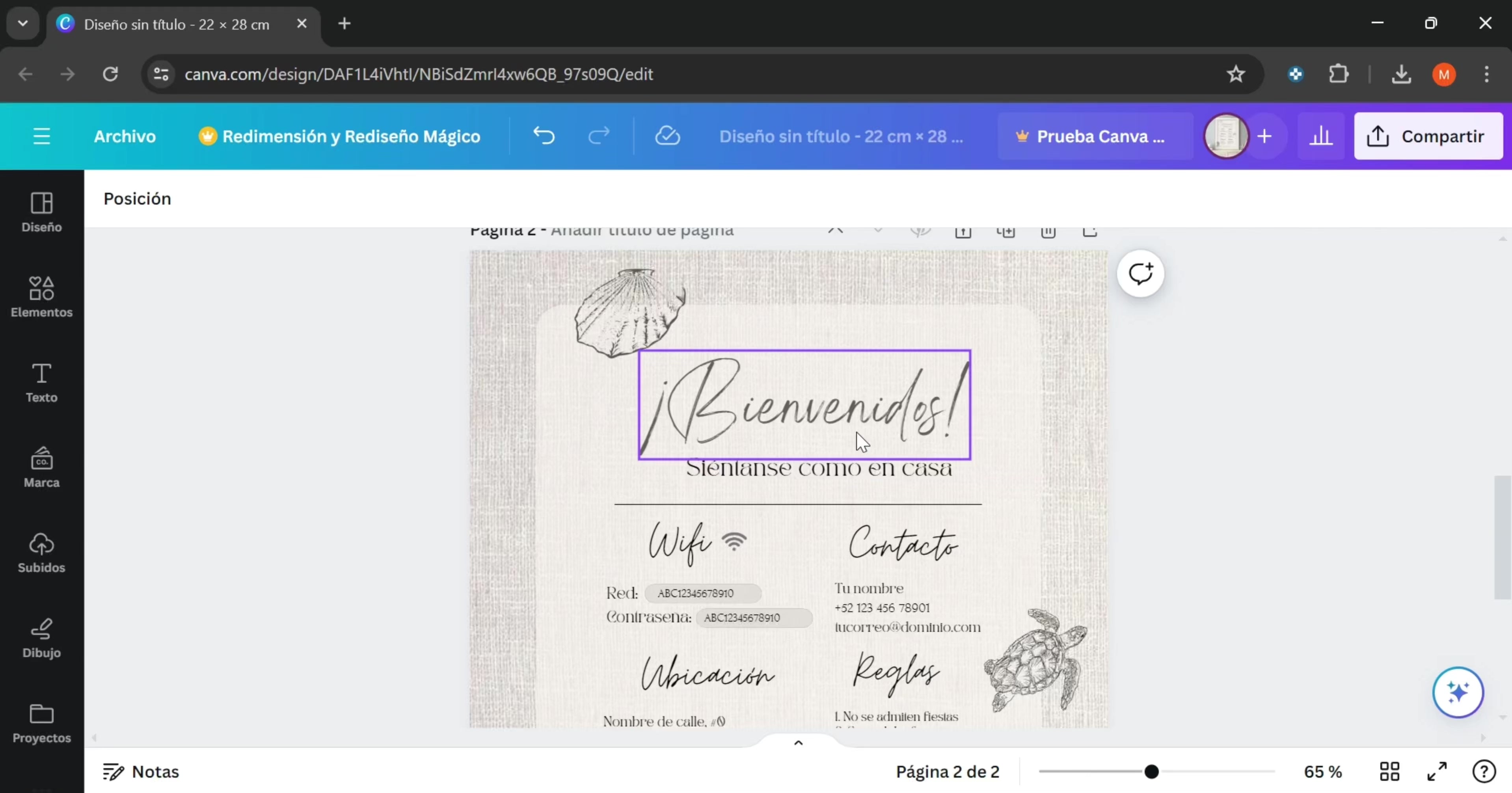The width and height of the screenshot is (1512, 793).
Task: Click the zoom slider handle
Action: [x=1152, y=771]
